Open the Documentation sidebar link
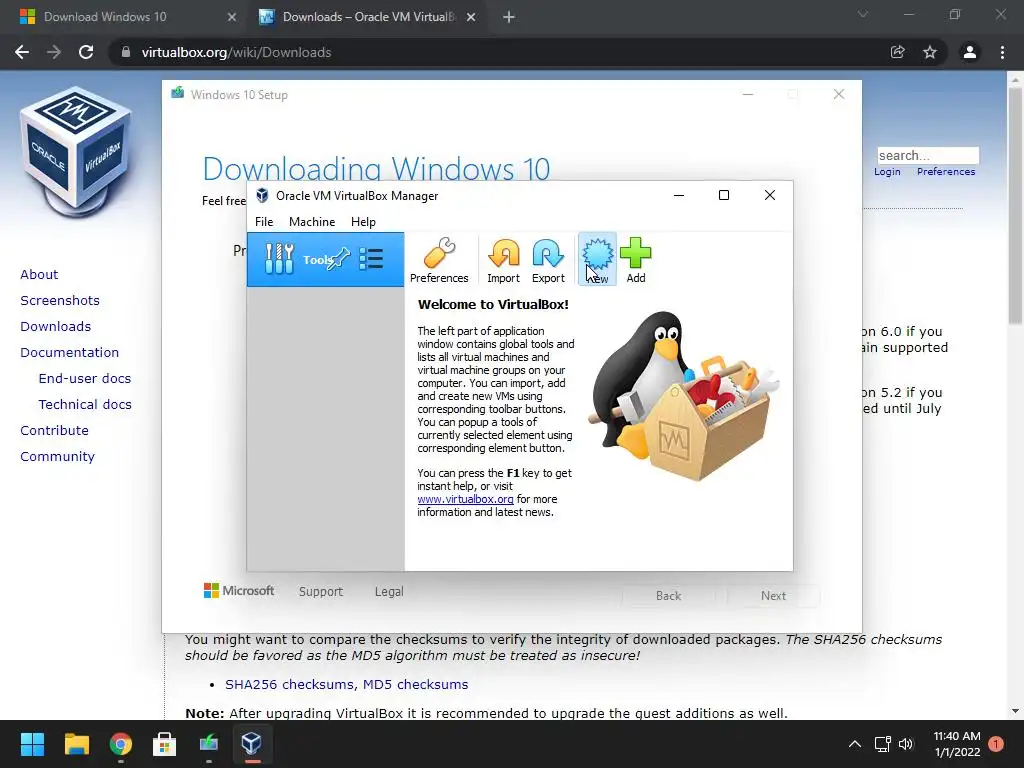The height and width of the screenshot is (768, 1024). (x=69, y=353)
